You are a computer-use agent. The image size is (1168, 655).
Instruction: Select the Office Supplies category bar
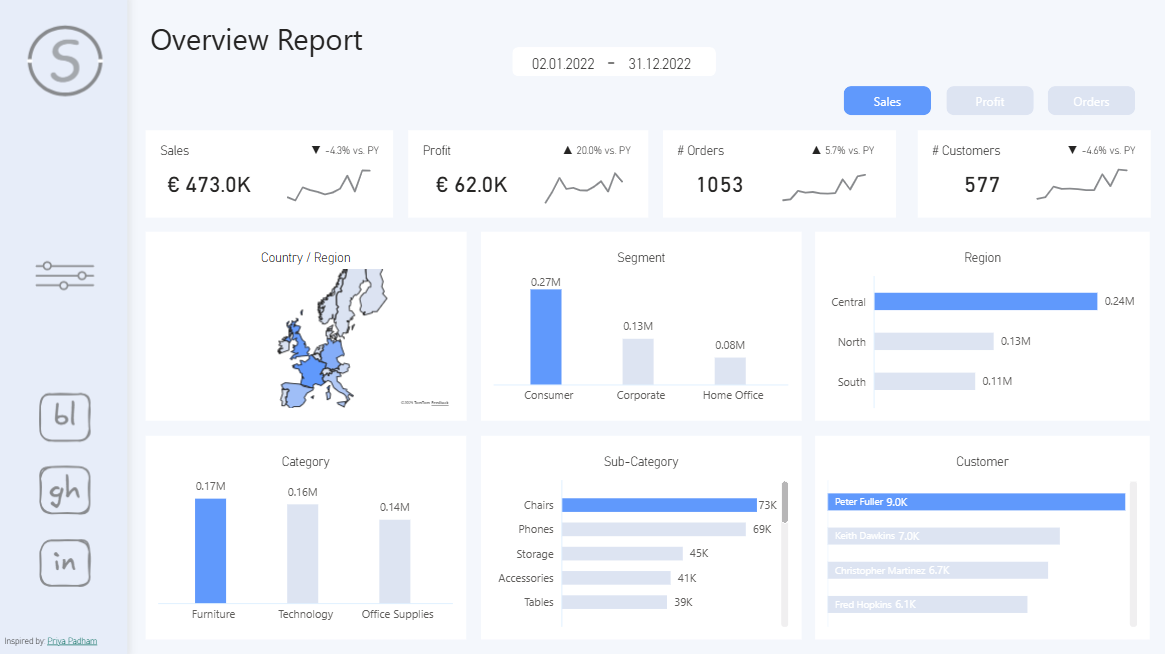tap(395, 561)
